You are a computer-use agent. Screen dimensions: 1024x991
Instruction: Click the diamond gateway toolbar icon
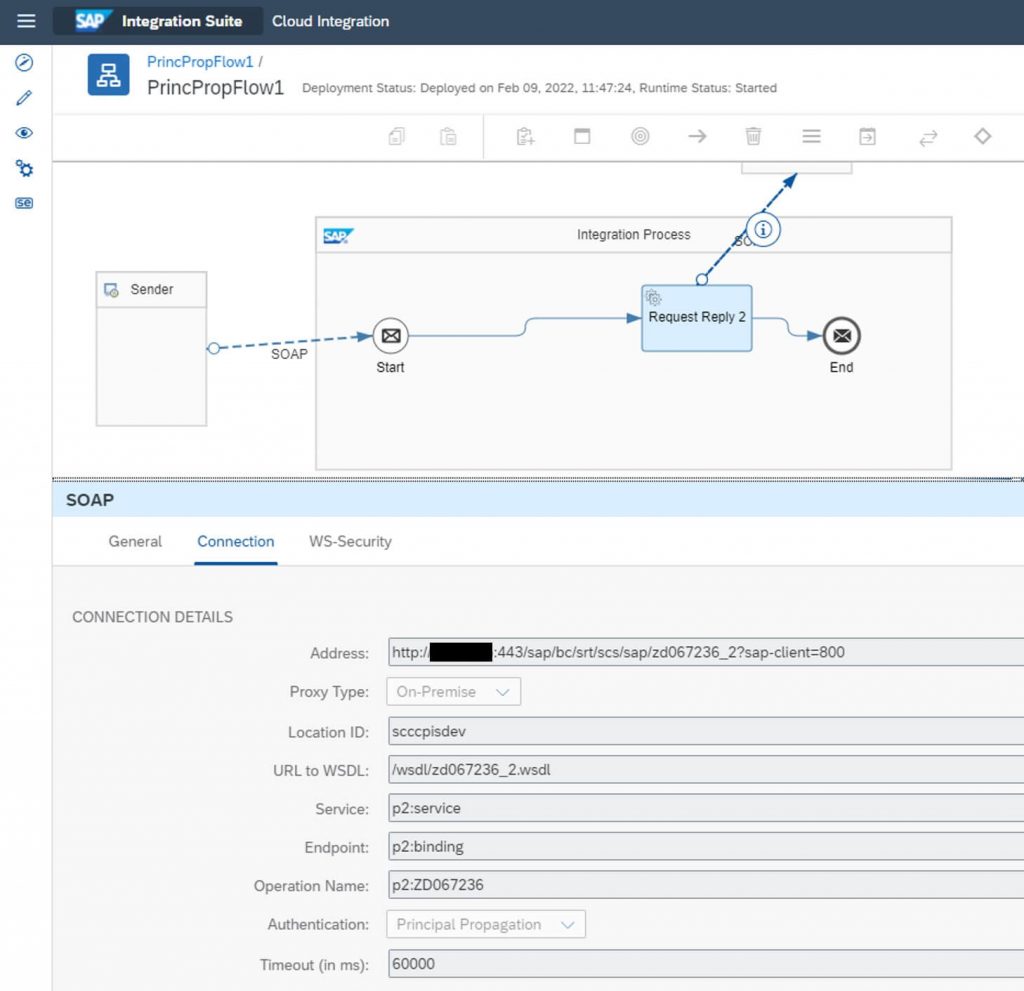(x=983, y=136)
